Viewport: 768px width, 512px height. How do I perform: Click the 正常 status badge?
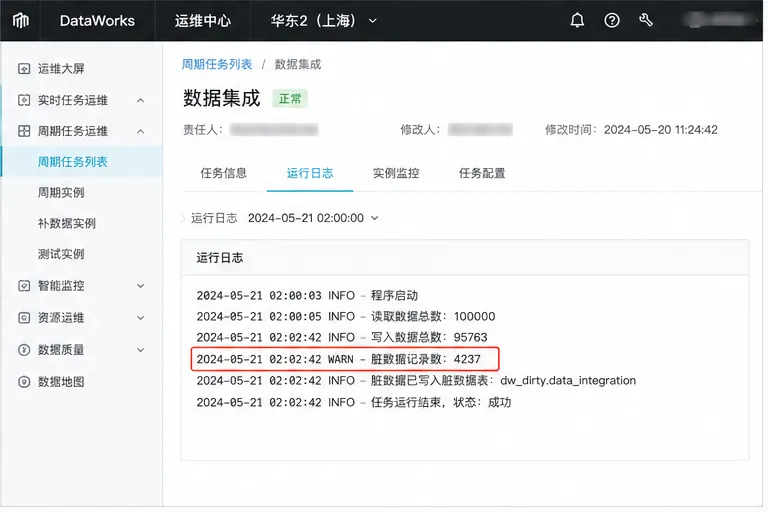[290, 99]
